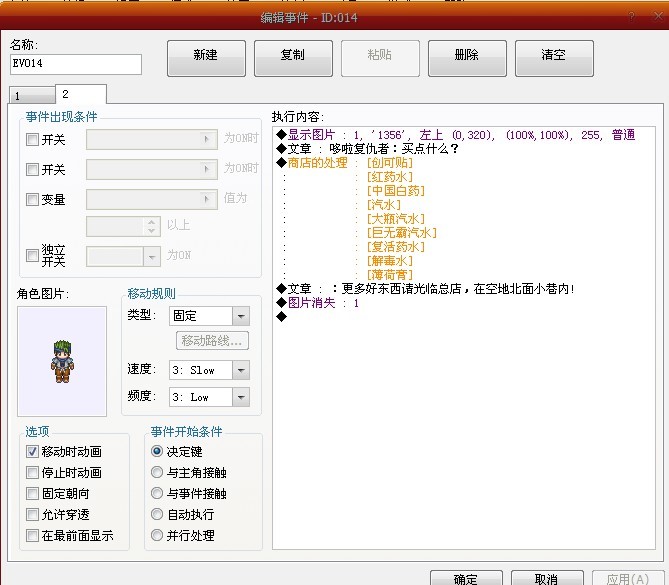Edit the 名称 field containing EV014
Viewport: 669px width, 585px height.
[x=76, y=64]
